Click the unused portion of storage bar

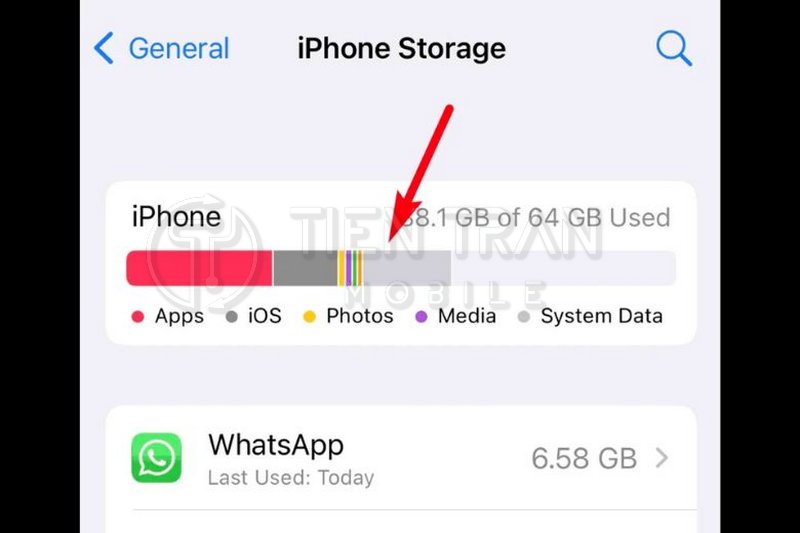563,268
